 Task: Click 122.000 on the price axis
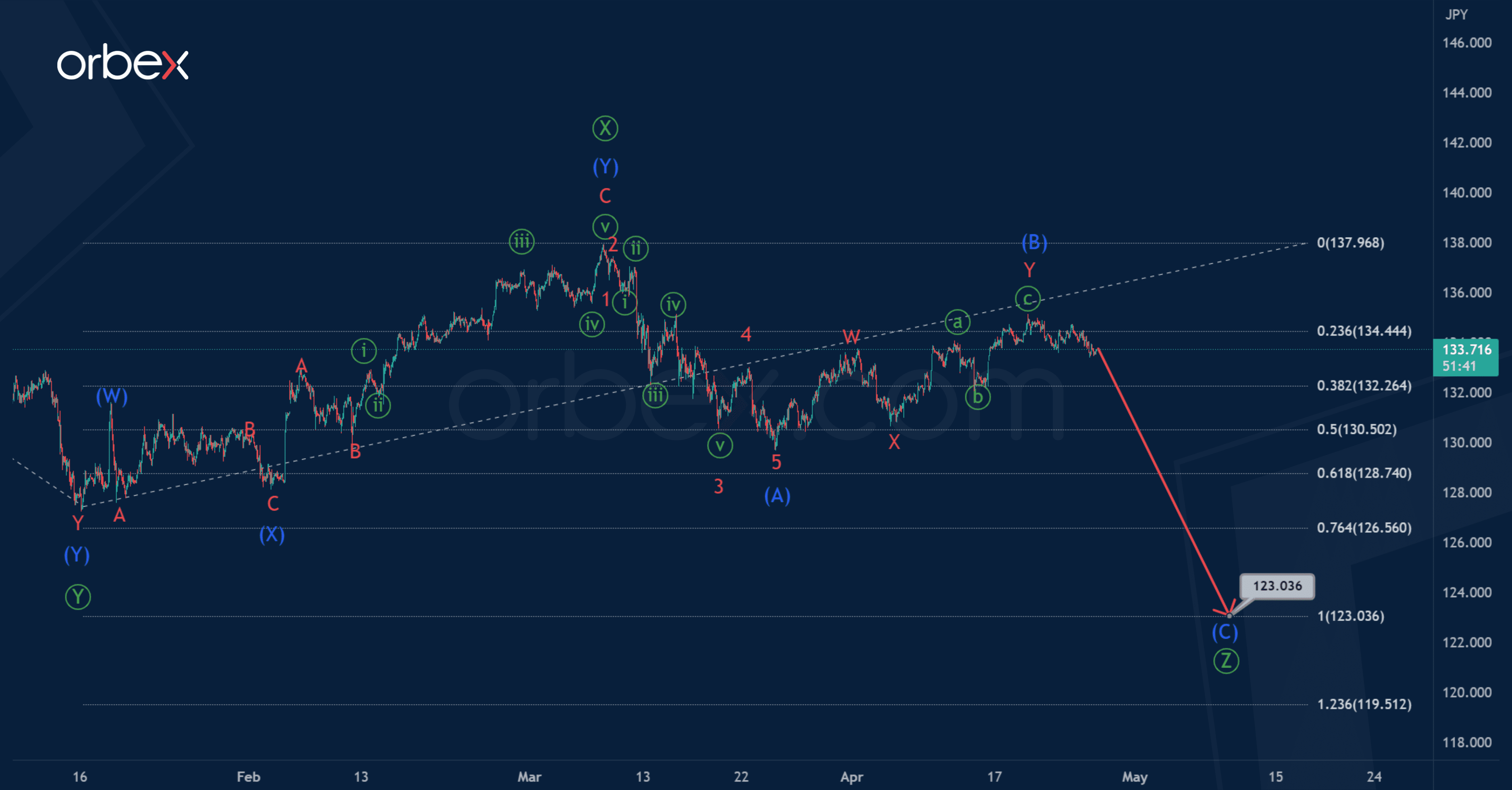[x=1467, y=643]
